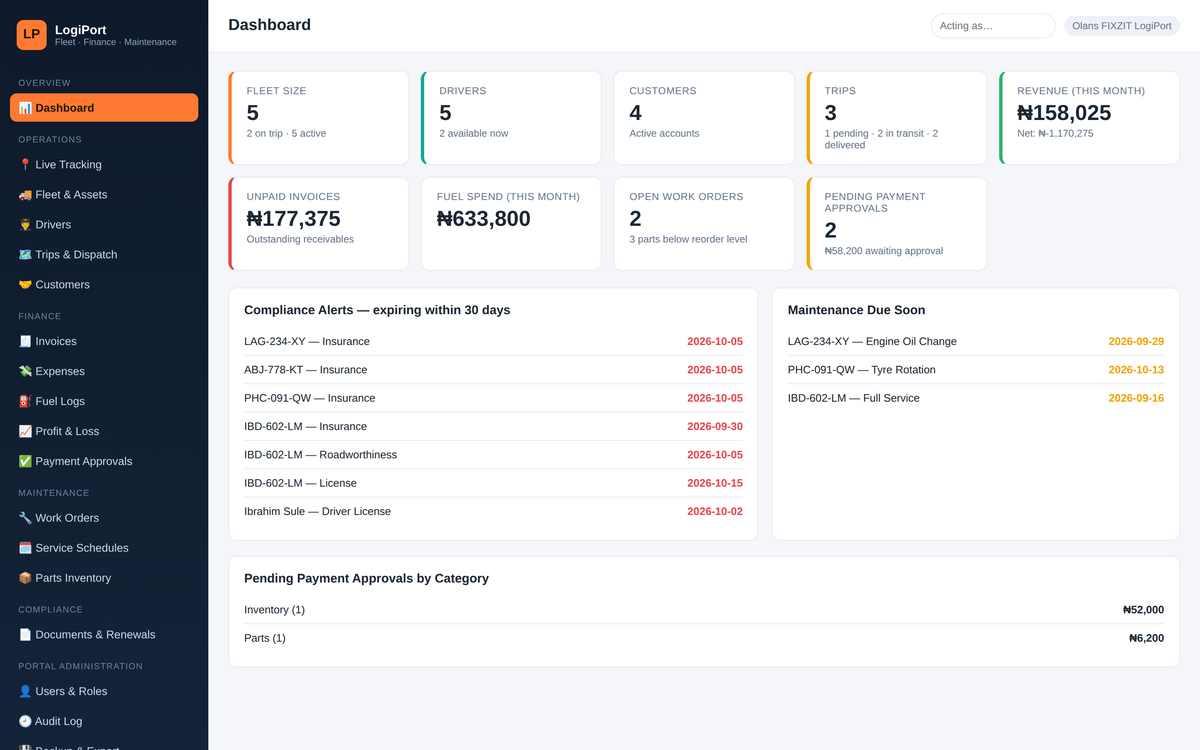Image resolution: width=1200 pixels, height=750 pixels.
Task: Select PHC-091-QW — Insurance alert row
Action: (x=493, y=398)
